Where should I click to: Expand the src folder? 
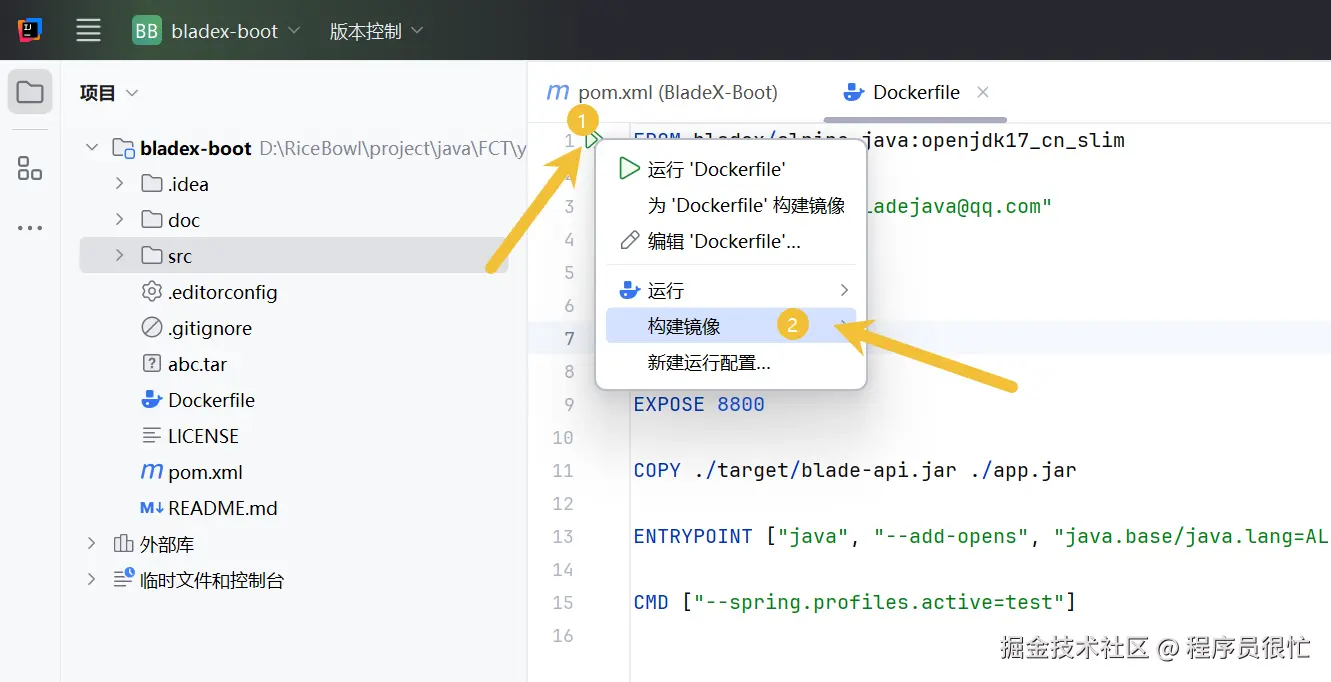[120, 256]
